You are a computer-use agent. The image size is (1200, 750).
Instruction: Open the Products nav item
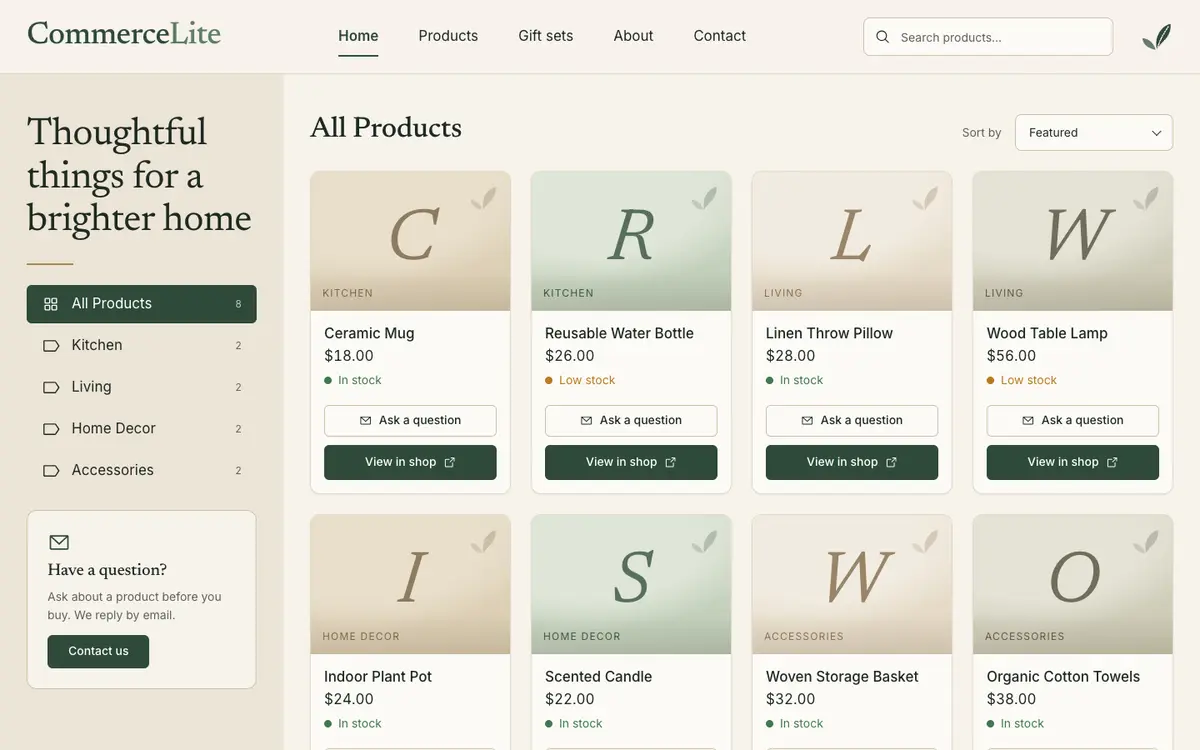tap(448, 36)
